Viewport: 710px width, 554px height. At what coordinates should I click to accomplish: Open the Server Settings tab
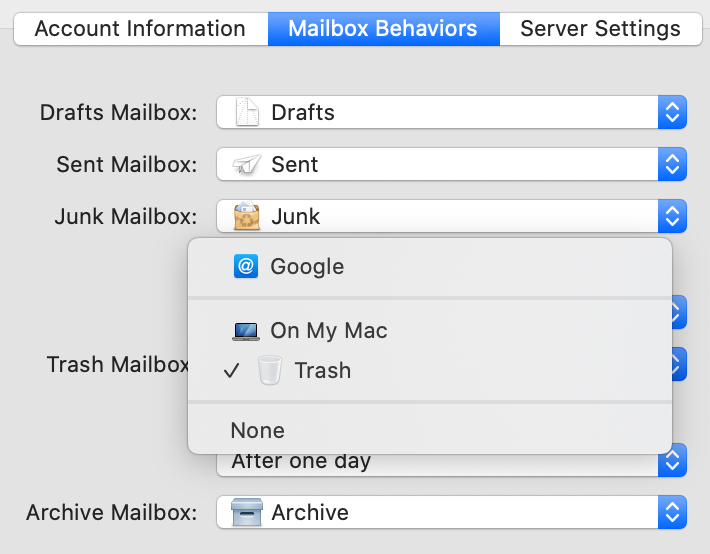[x=601, y=29]
